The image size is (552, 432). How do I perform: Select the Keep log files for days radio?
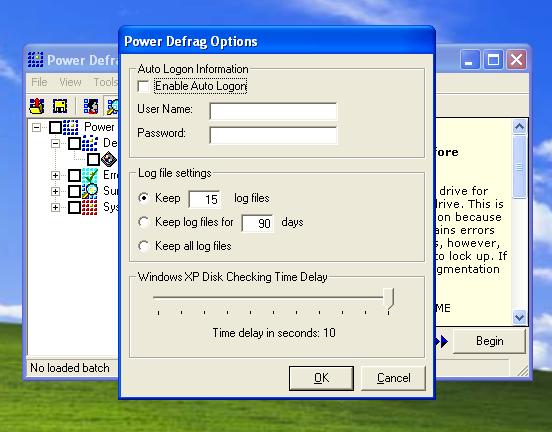point(143,222)
